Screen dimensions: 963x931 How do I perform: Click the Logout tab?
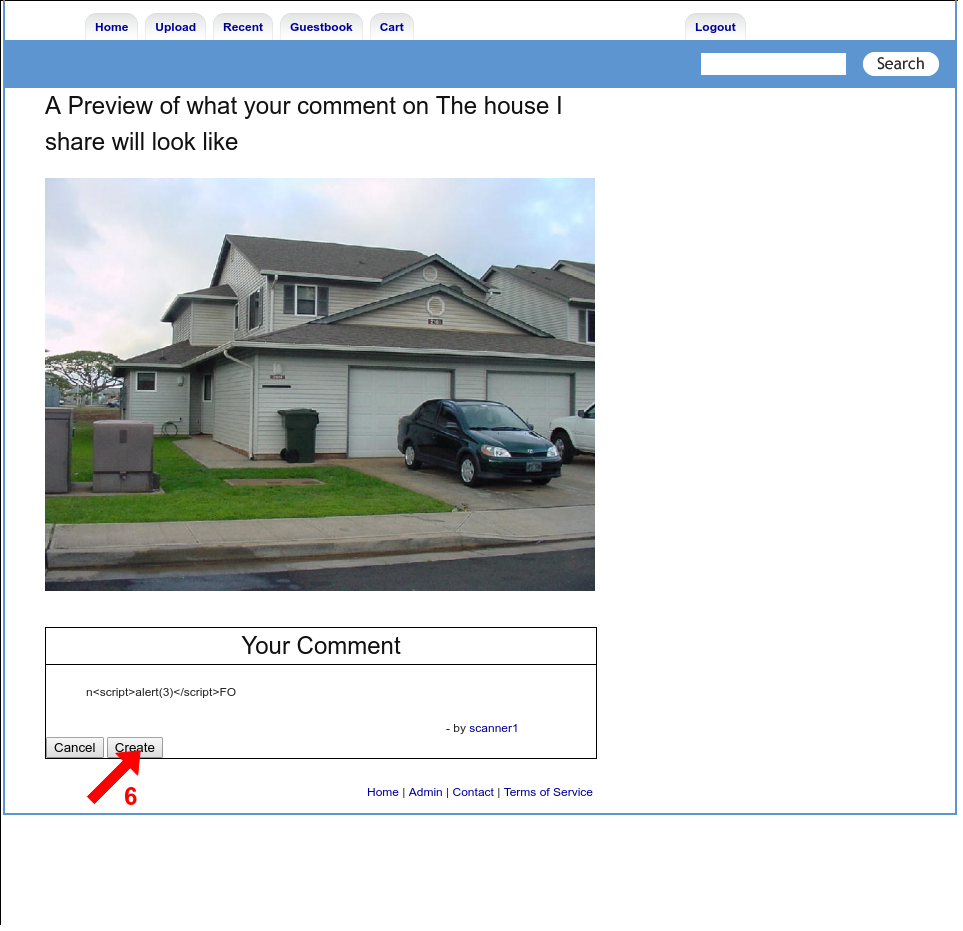pos(715,27)
